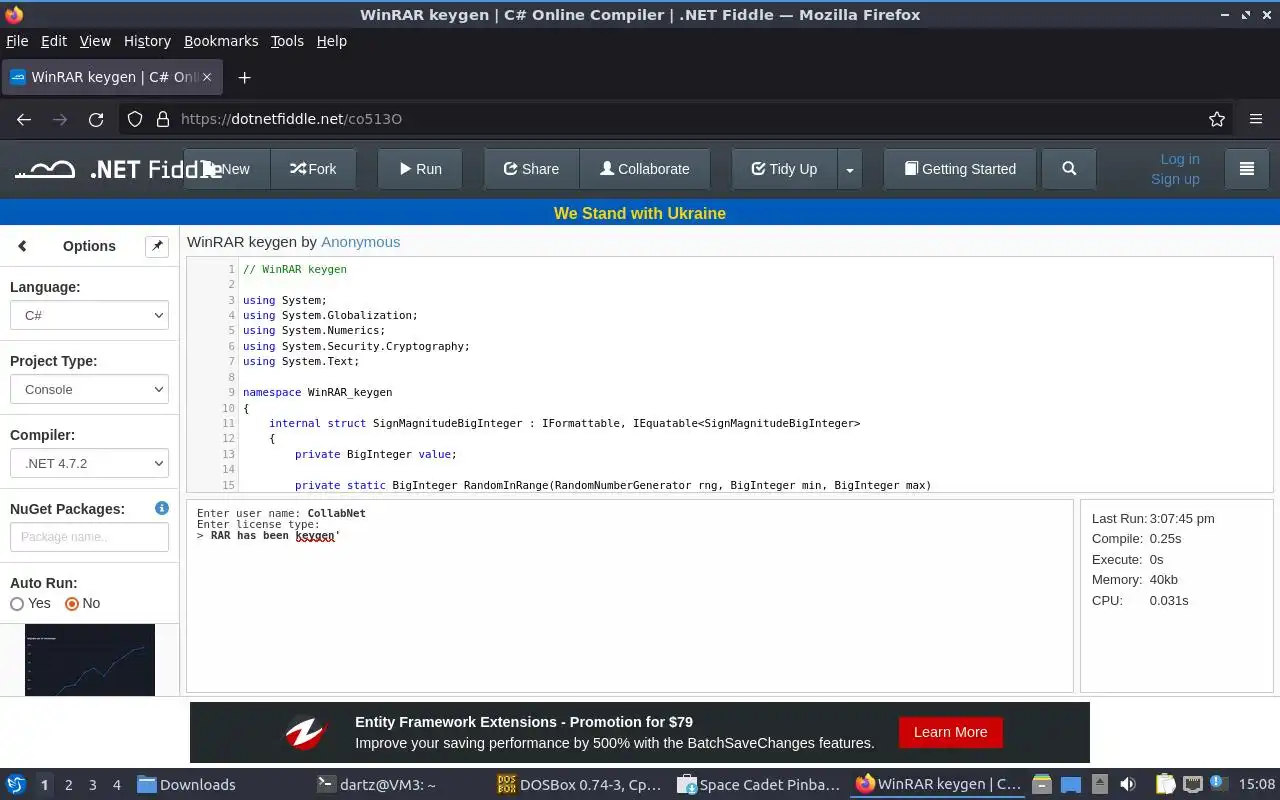This screenshot has width=1280, height=800.
Task: Click the notification alert tray icon
Action: pyautogui.click(x=1217, y=783)
